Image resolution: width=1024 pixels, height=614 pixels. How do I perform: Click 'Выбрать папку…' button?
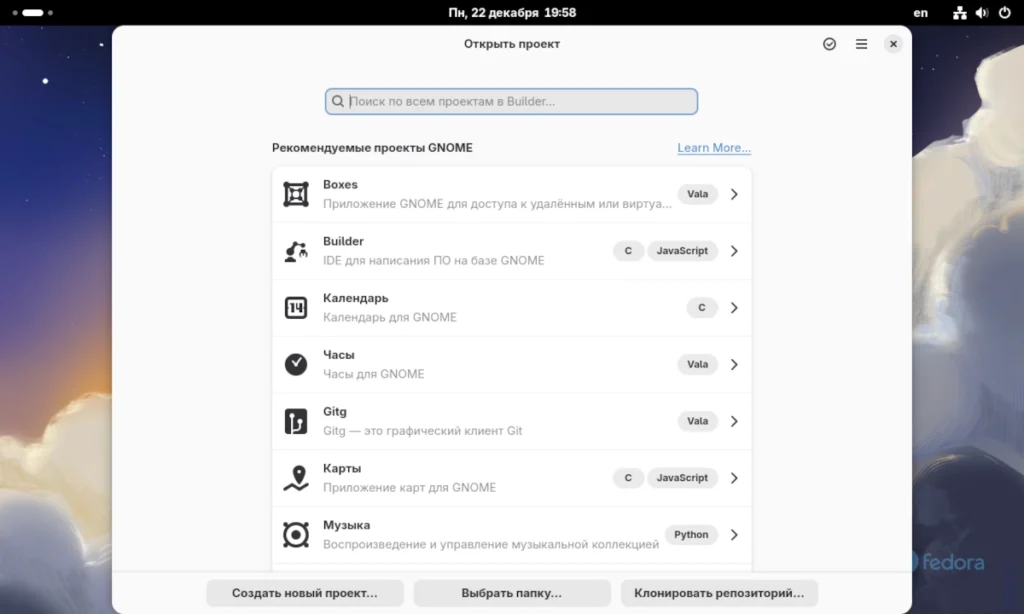click(512, 593)
